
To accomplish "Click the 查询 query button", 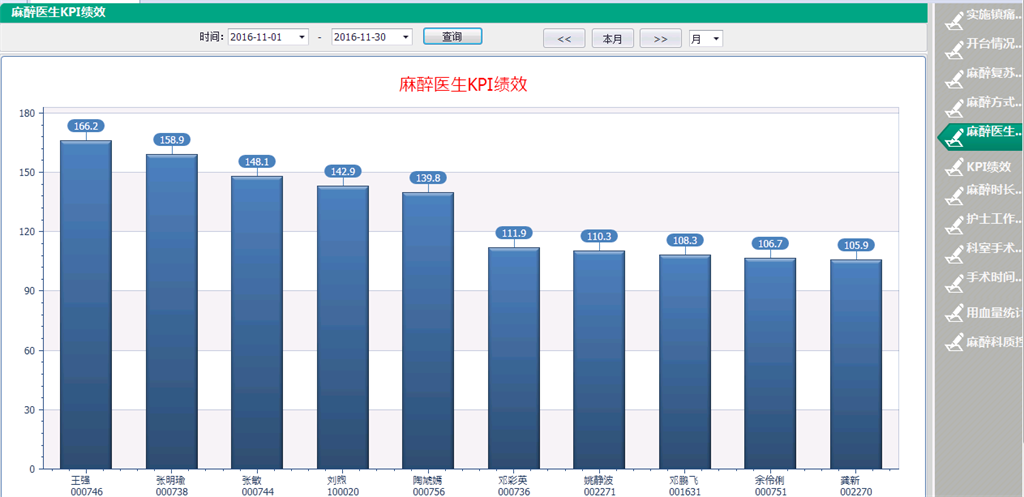I will (452, 37).
